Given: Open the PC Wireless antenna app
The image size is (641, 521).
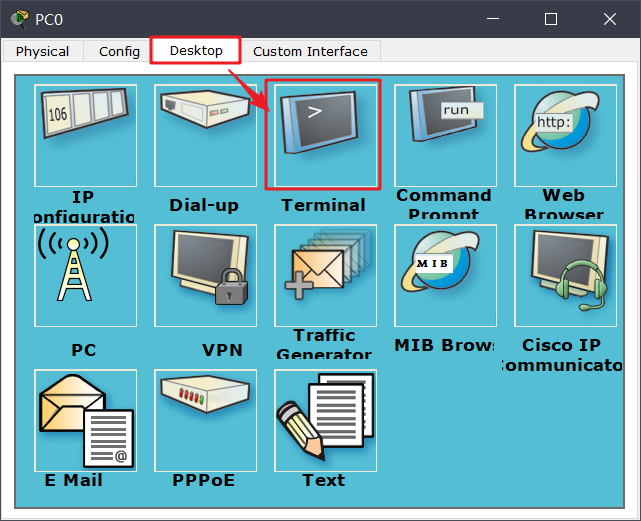Looking at the screenshot, I should coord(85,275).
